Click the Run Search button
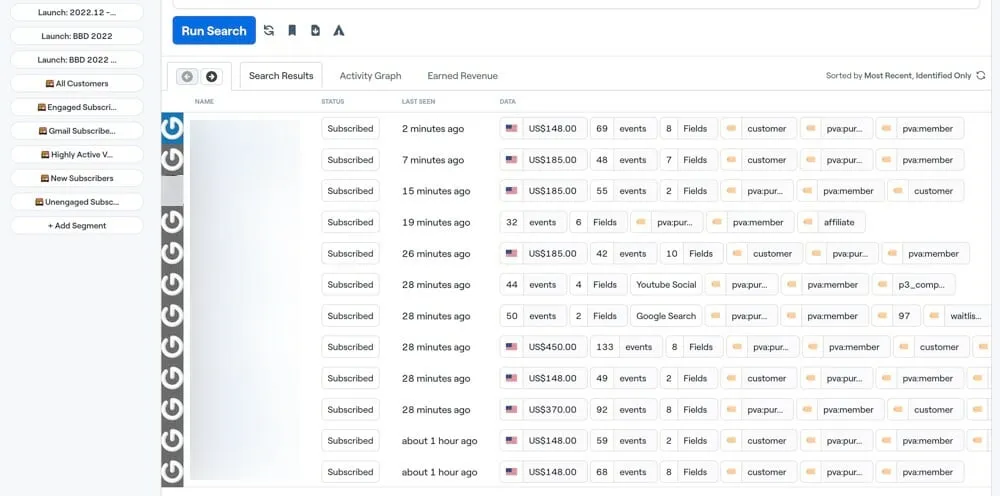Image resolution: width=1000 pixels, height=496 pixels. click(x=214, y=31)
